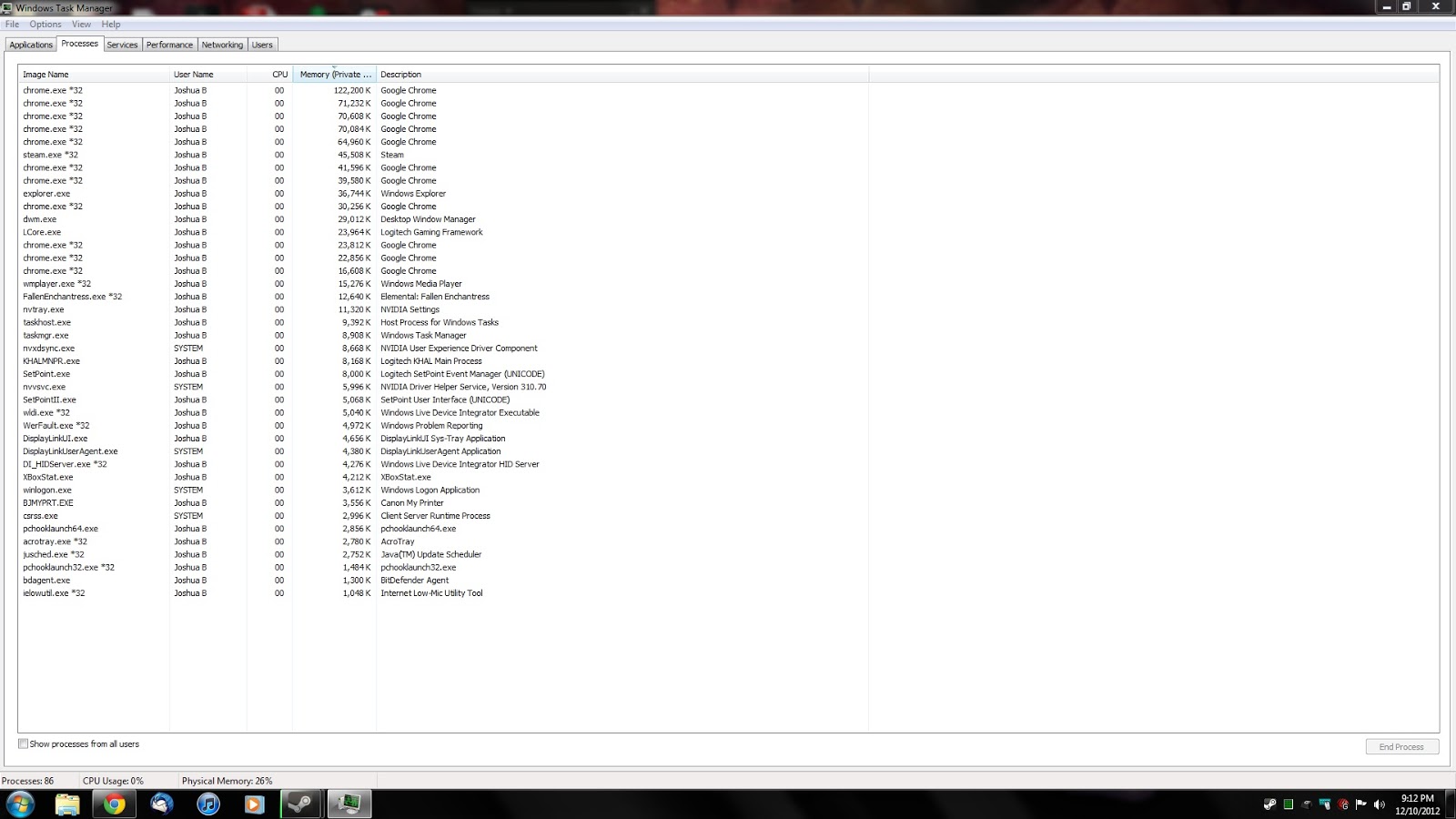The width and height of the screenshot is (1456, 819).
Task: Open the Steam tray icon
Action: click(1269, 804)
